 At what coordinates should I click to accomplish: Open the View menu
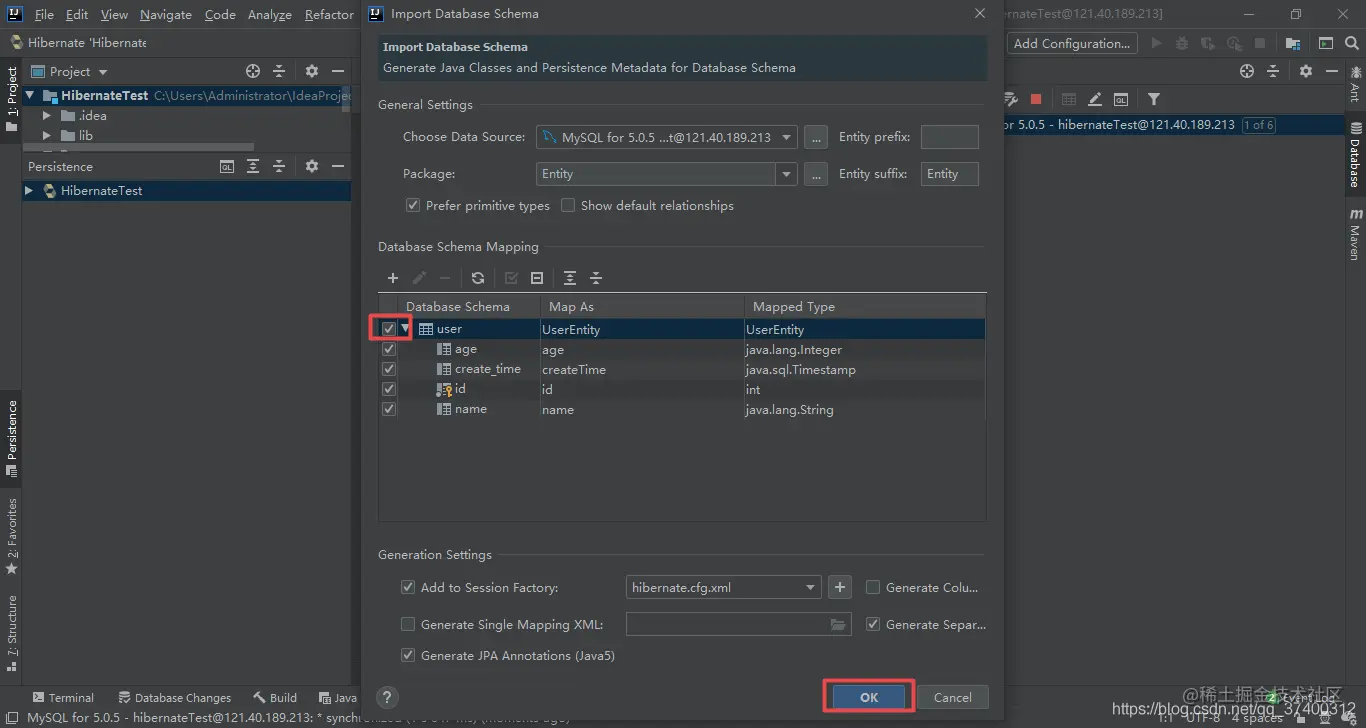pyautogui.click(x=114, y=14)
